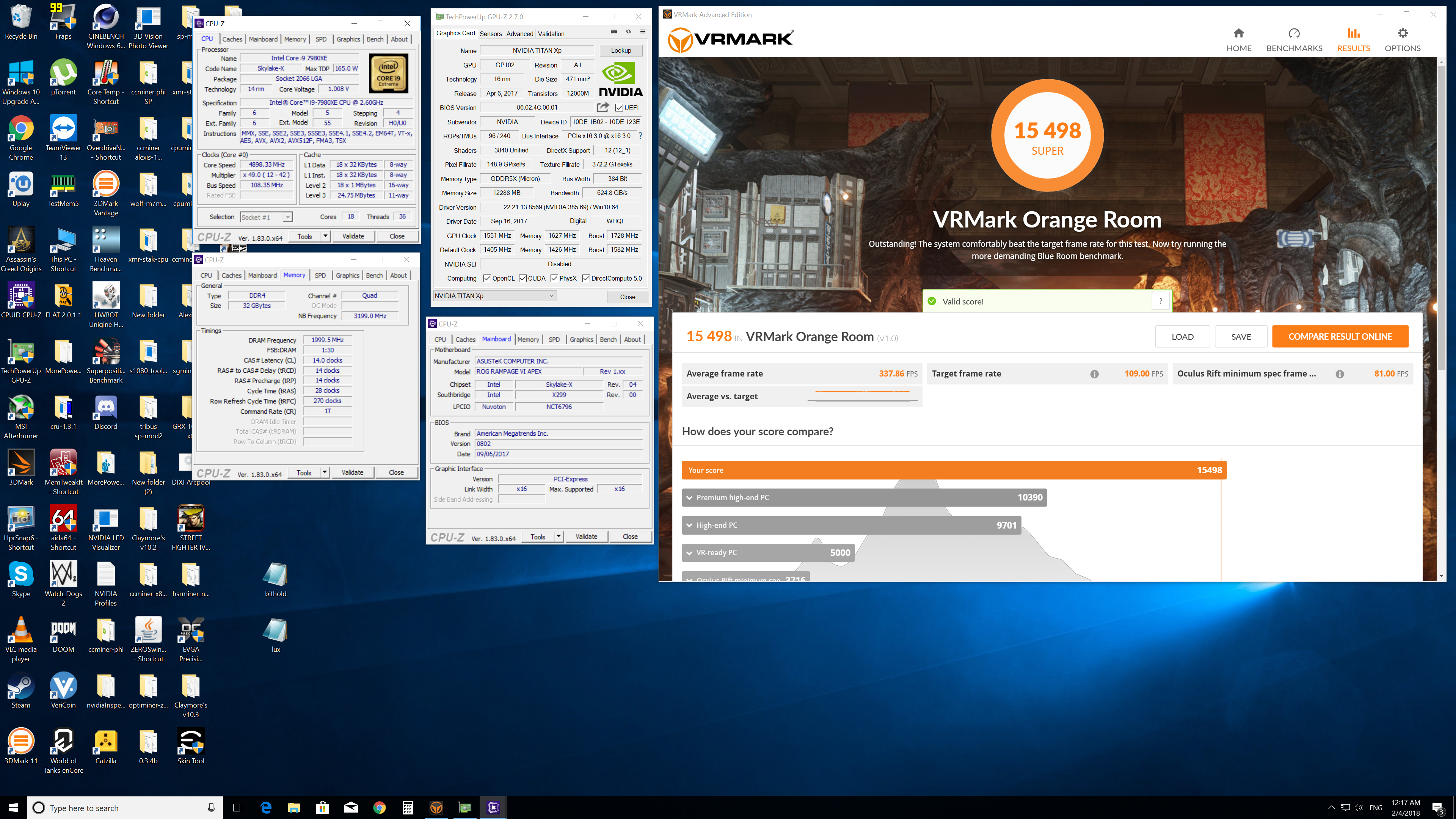Open the Discord desktop icon
The width and height of the screenshot is (1456, 819).
[106, 413]
